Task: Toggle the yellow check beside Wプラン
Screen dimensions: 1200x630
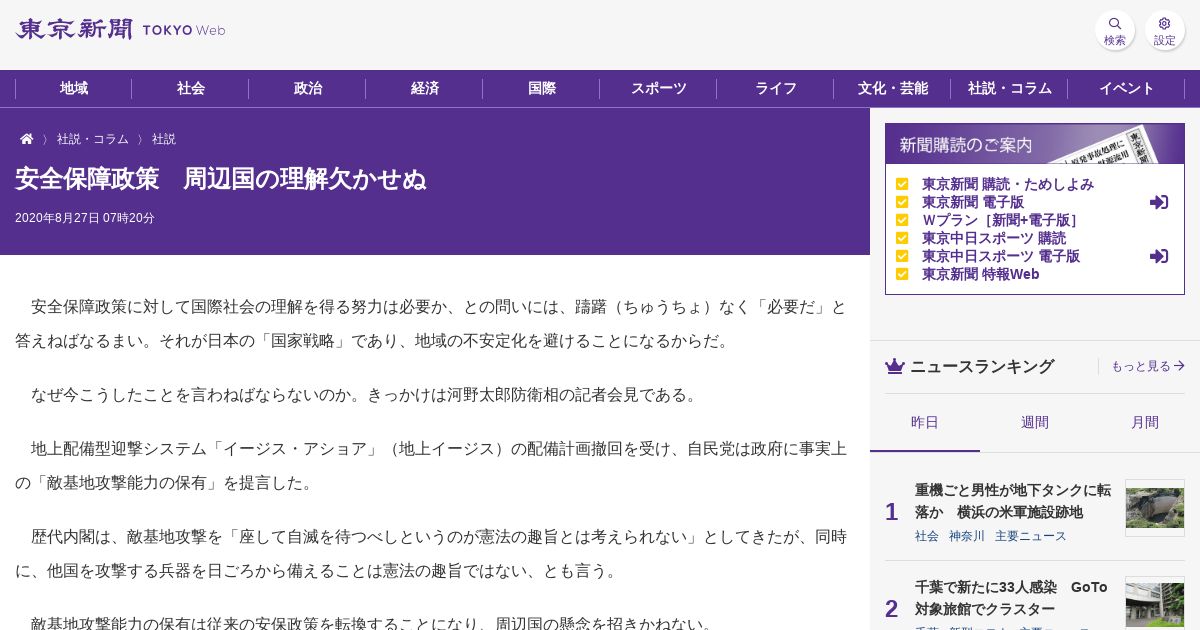Action: [x=902, y=220]
